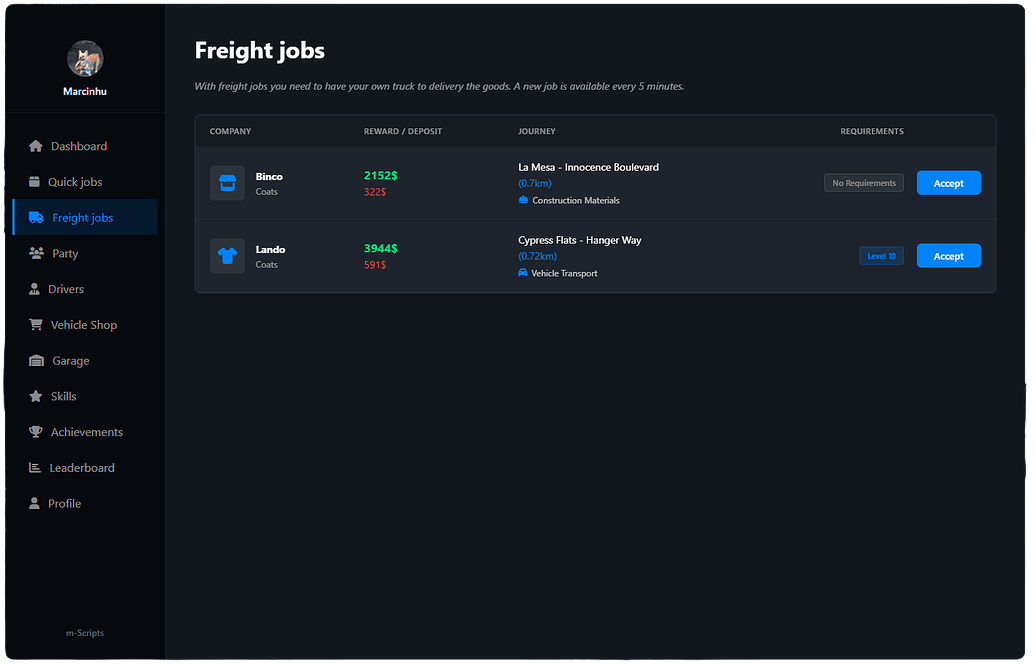The width and height of the screenshot is (1035, 667).
Task: Click the Garage icon in sidebar
Action: point(36,360)
